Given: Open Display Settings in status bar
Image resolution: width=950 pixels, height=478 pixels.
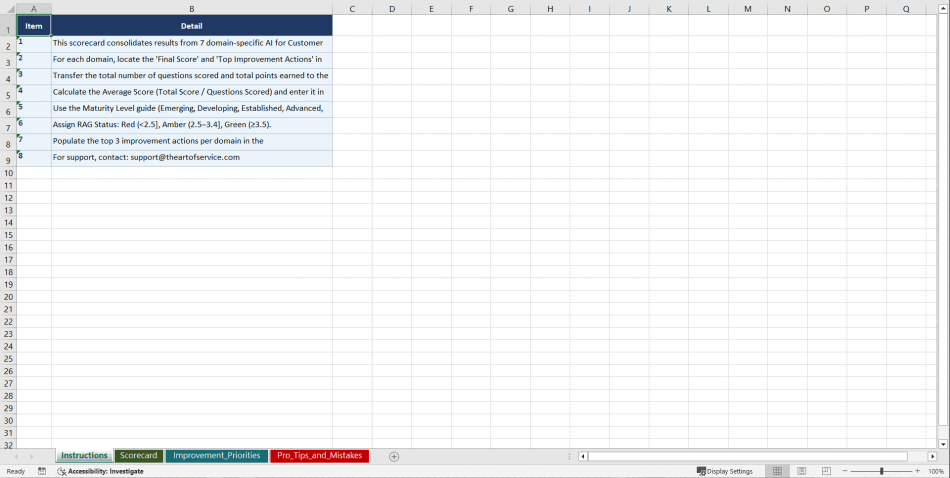Looking at the screenshot, I should (x=725, y=471).
